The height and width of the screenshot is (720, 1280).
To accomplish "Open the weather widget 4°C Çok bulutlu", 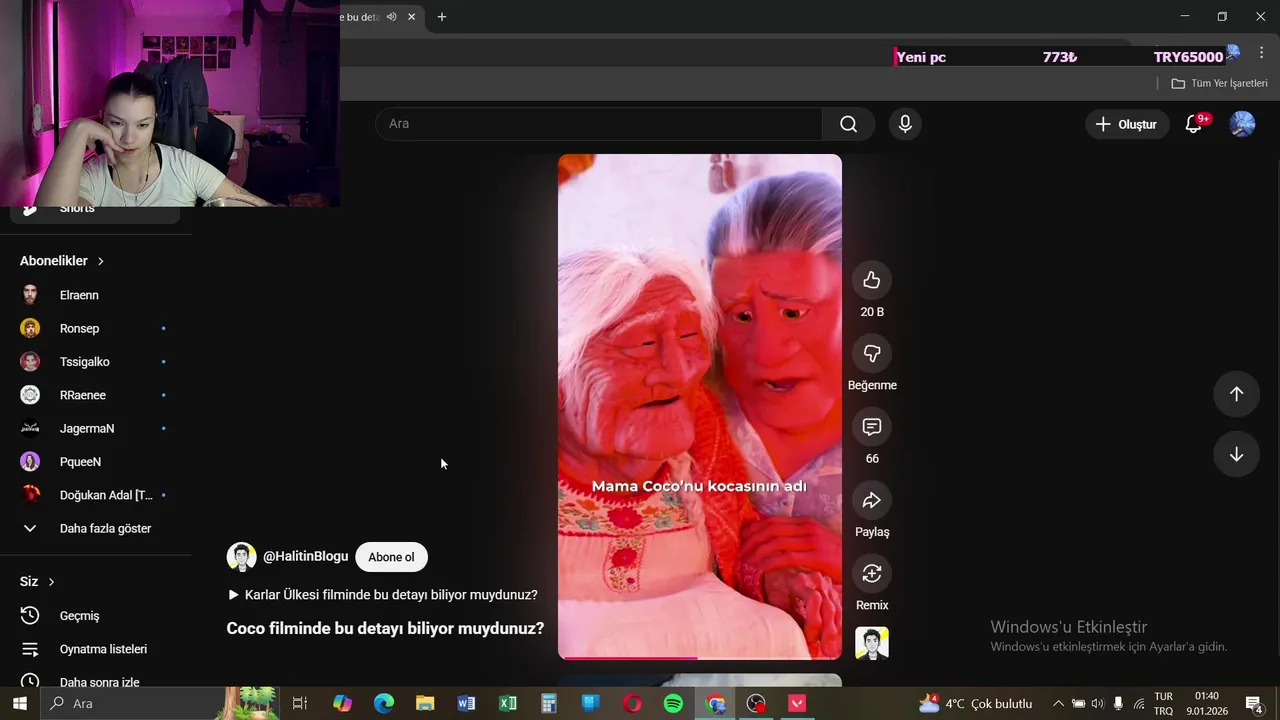I will [x=975, y=703].
